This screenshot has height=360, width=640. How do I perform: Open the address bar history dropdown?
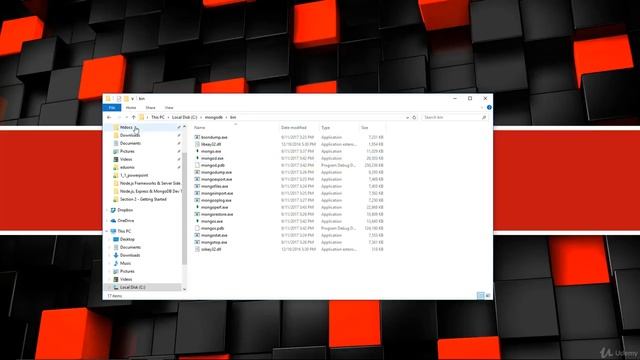coord(407,117)
